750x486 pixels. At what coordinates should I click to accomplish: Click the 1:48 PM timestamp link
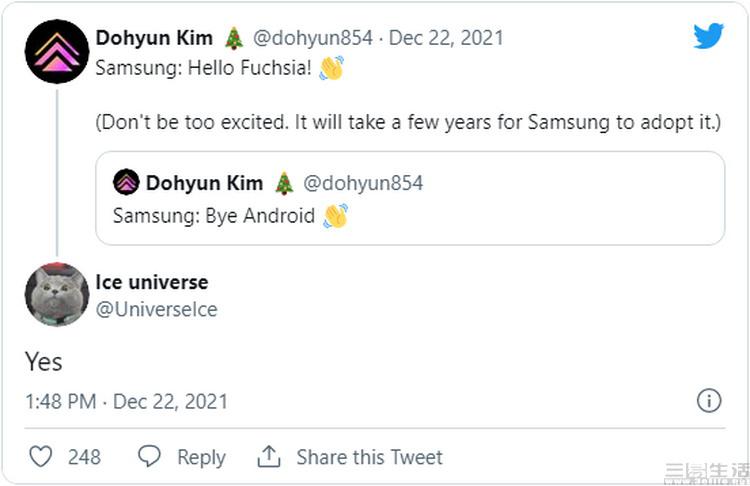[61, 401]
